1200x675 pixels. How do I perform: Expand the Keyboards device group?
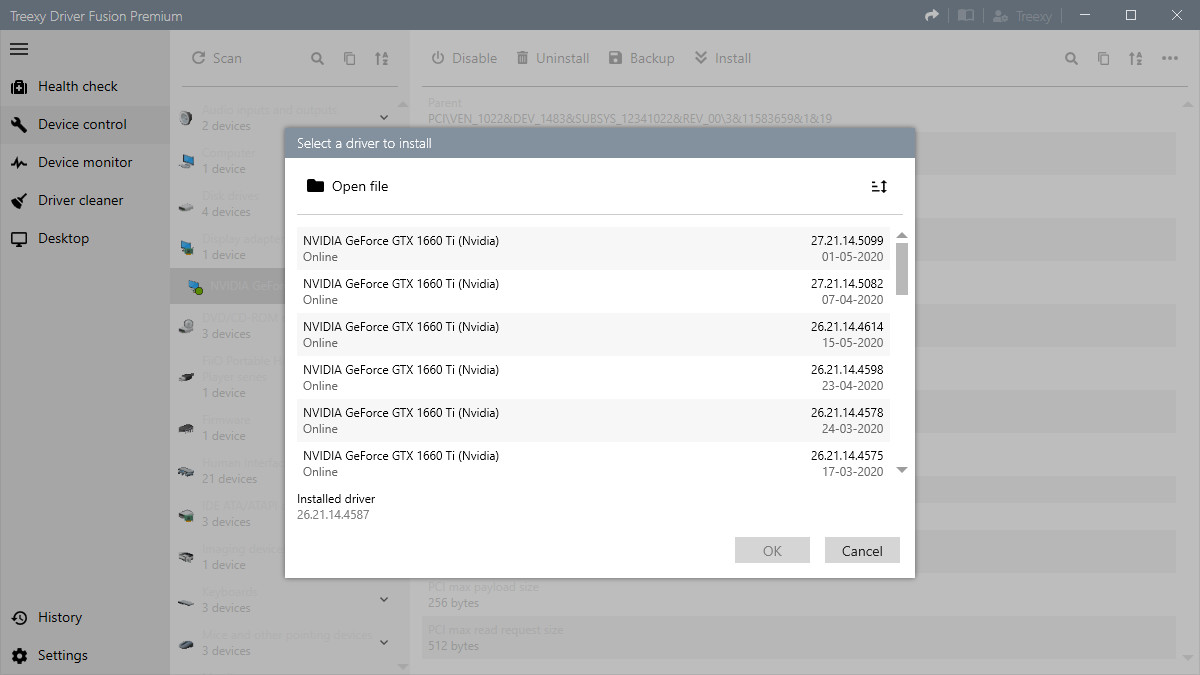pos(383,599)
